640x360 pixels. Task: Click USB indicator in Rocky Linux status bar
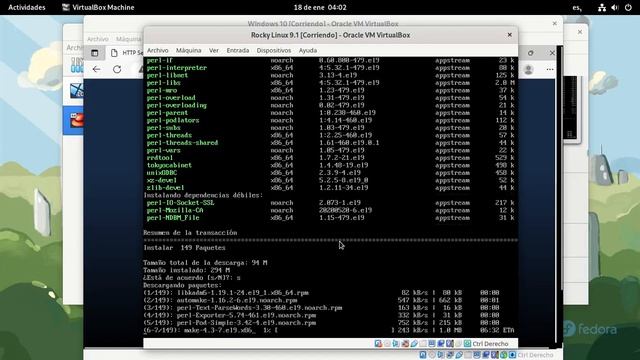414,343
